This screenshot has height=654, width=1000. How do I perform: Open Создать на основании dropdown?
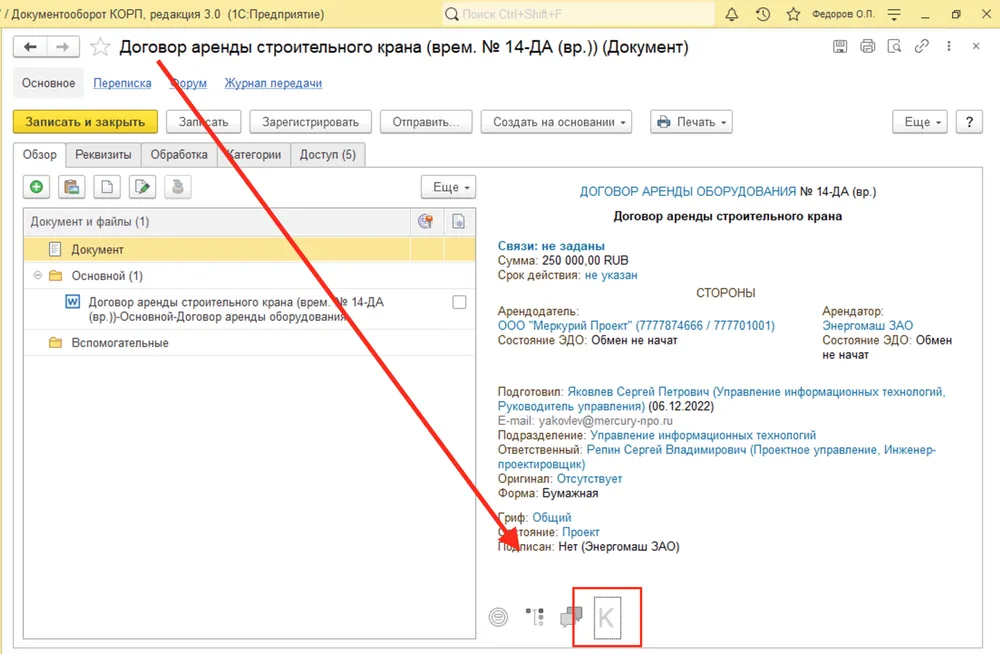(x=556, y=122)
